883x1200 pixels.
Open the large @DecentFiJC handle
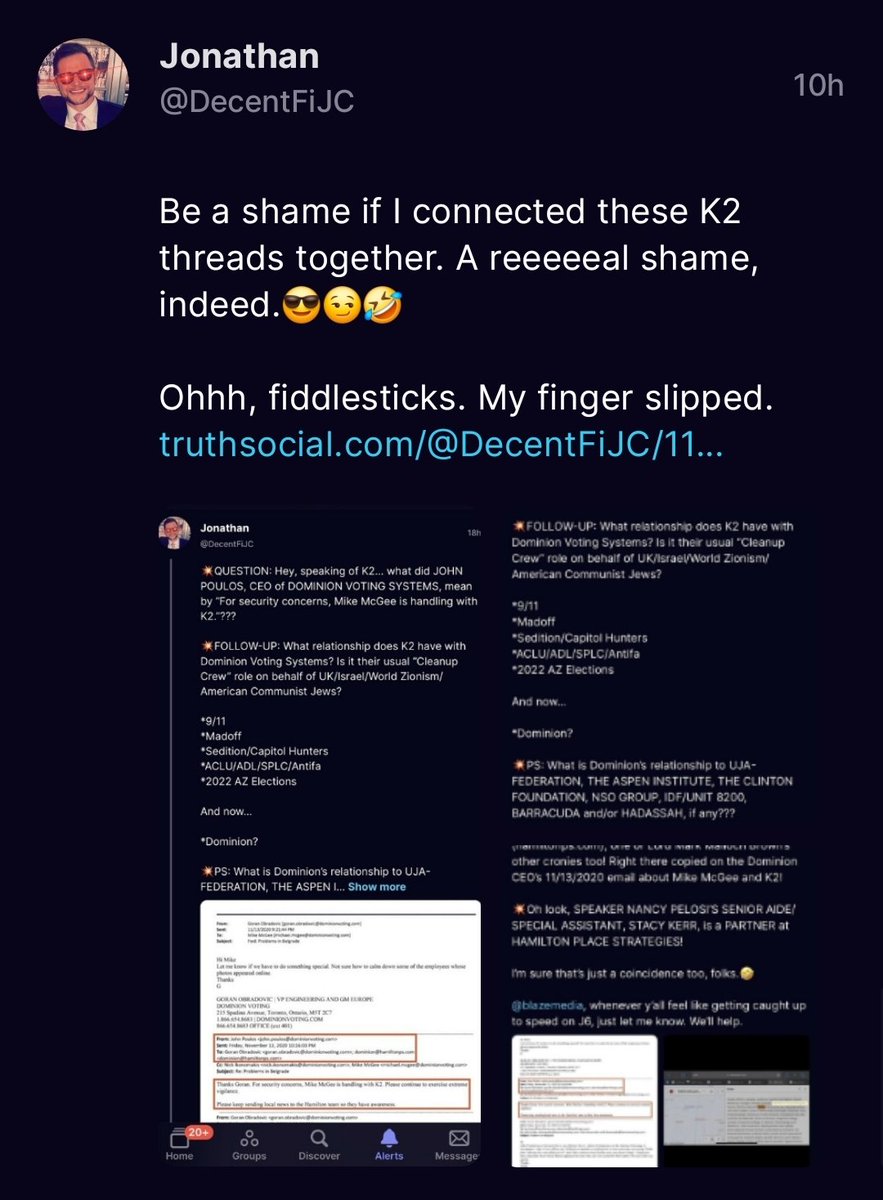257,101
